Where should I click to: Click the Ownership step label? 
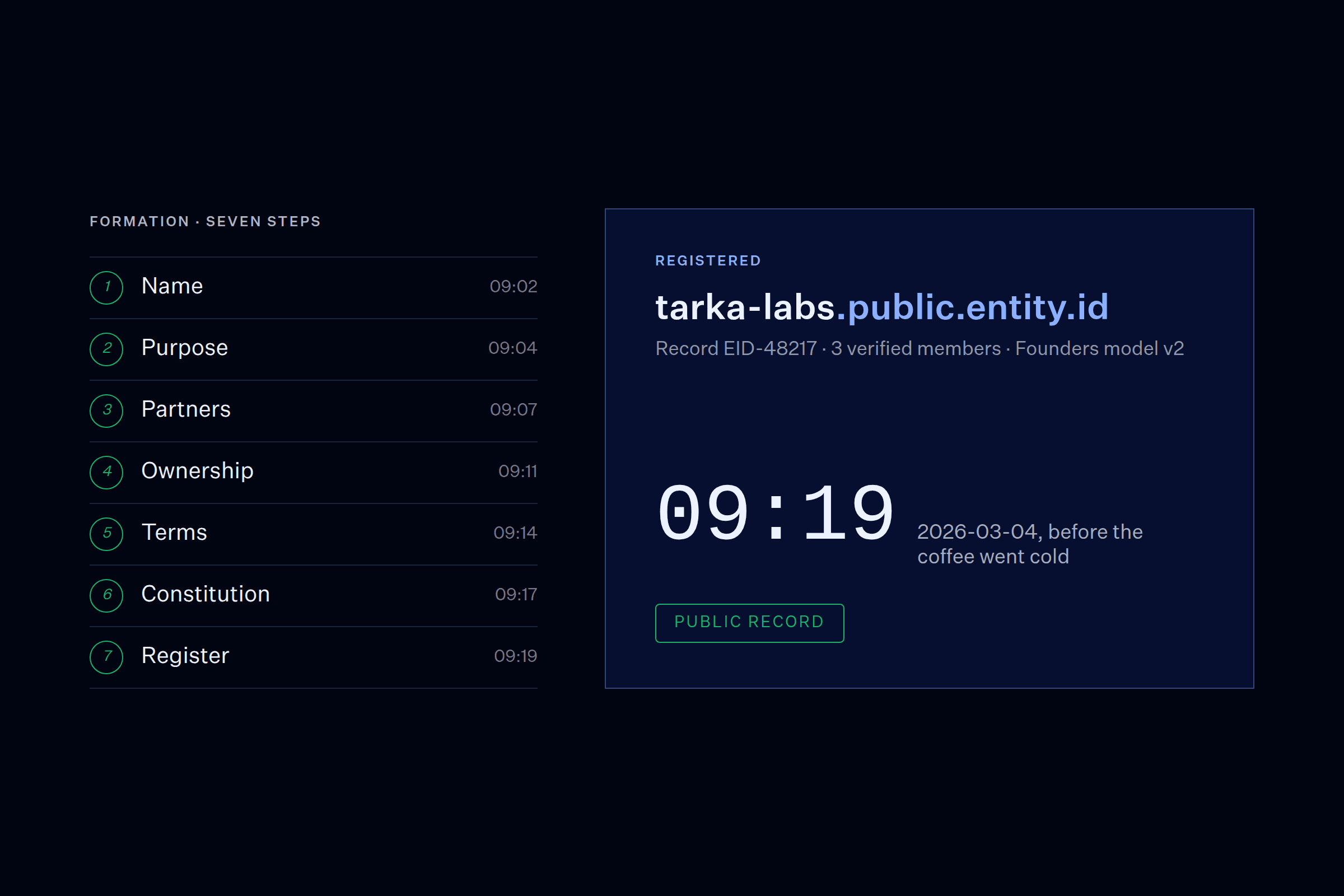(x=197, y=472)
